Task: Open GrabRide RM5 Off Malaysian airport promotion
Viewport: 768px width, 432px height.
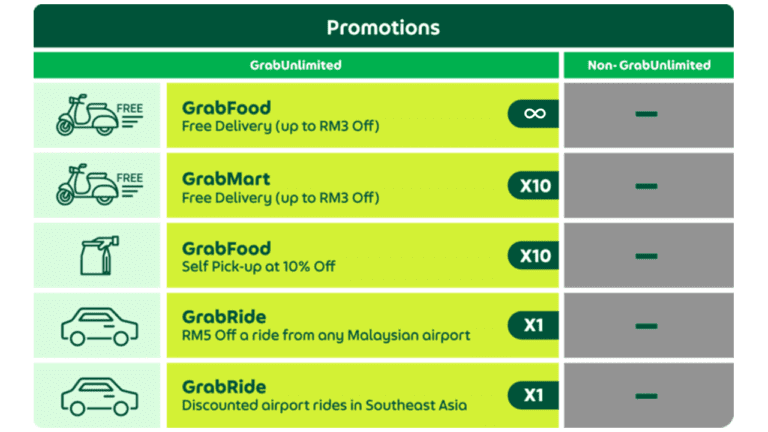Action: pos(325,326)
